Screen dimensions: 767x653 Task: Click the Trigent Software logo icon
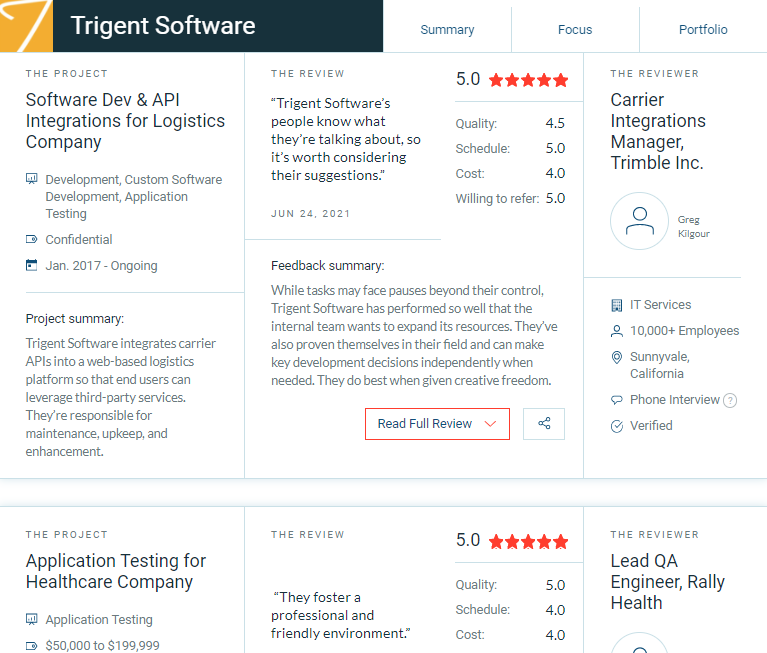pyautogui.click(x=26, y=26)
